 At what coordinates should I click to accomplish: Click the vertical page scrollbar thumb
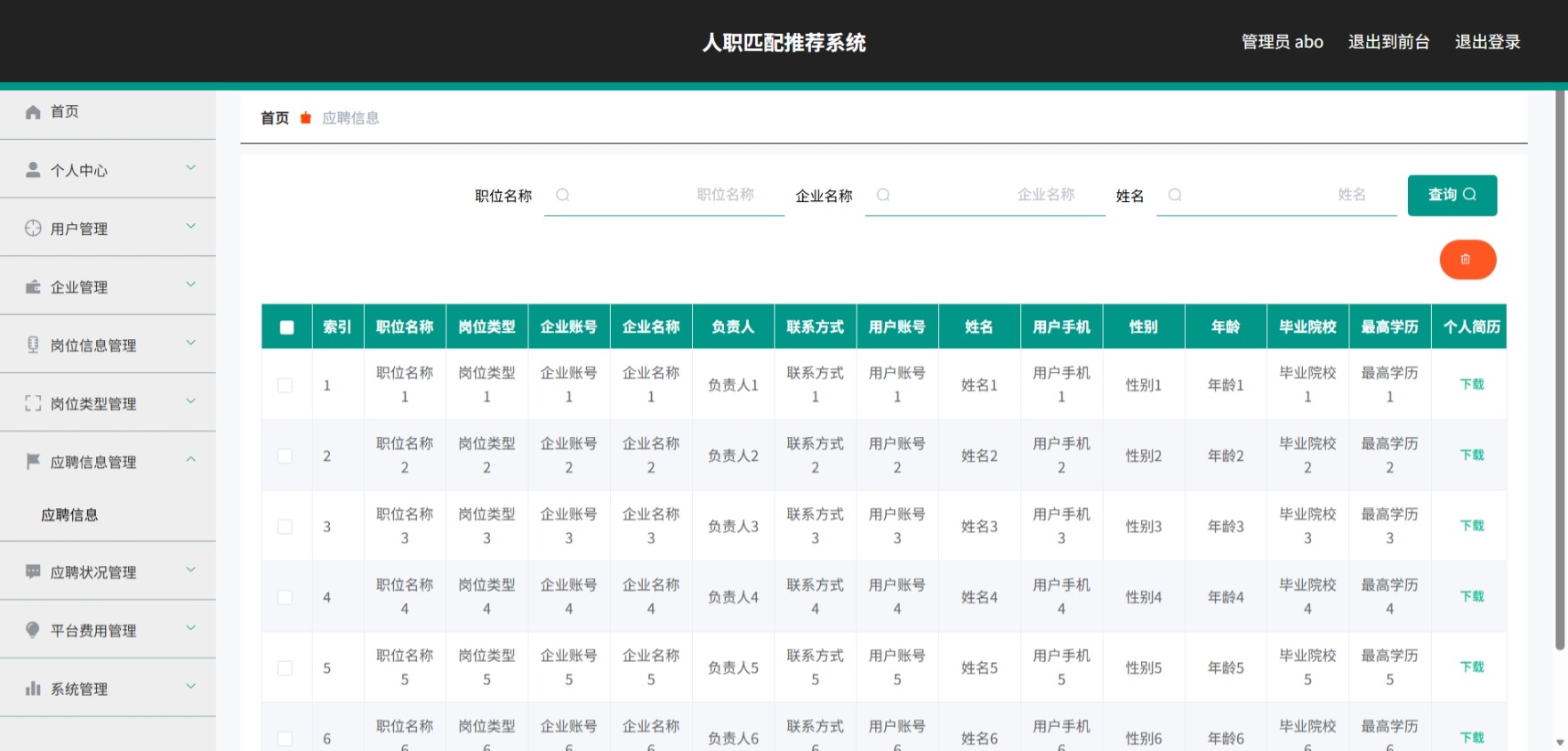[1560, 369]
